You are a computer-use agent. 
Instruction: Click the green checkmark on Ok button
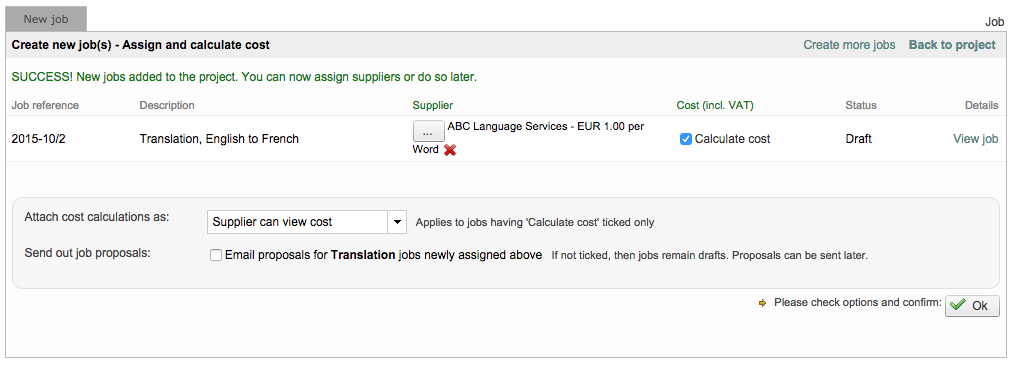click(958, 305)
